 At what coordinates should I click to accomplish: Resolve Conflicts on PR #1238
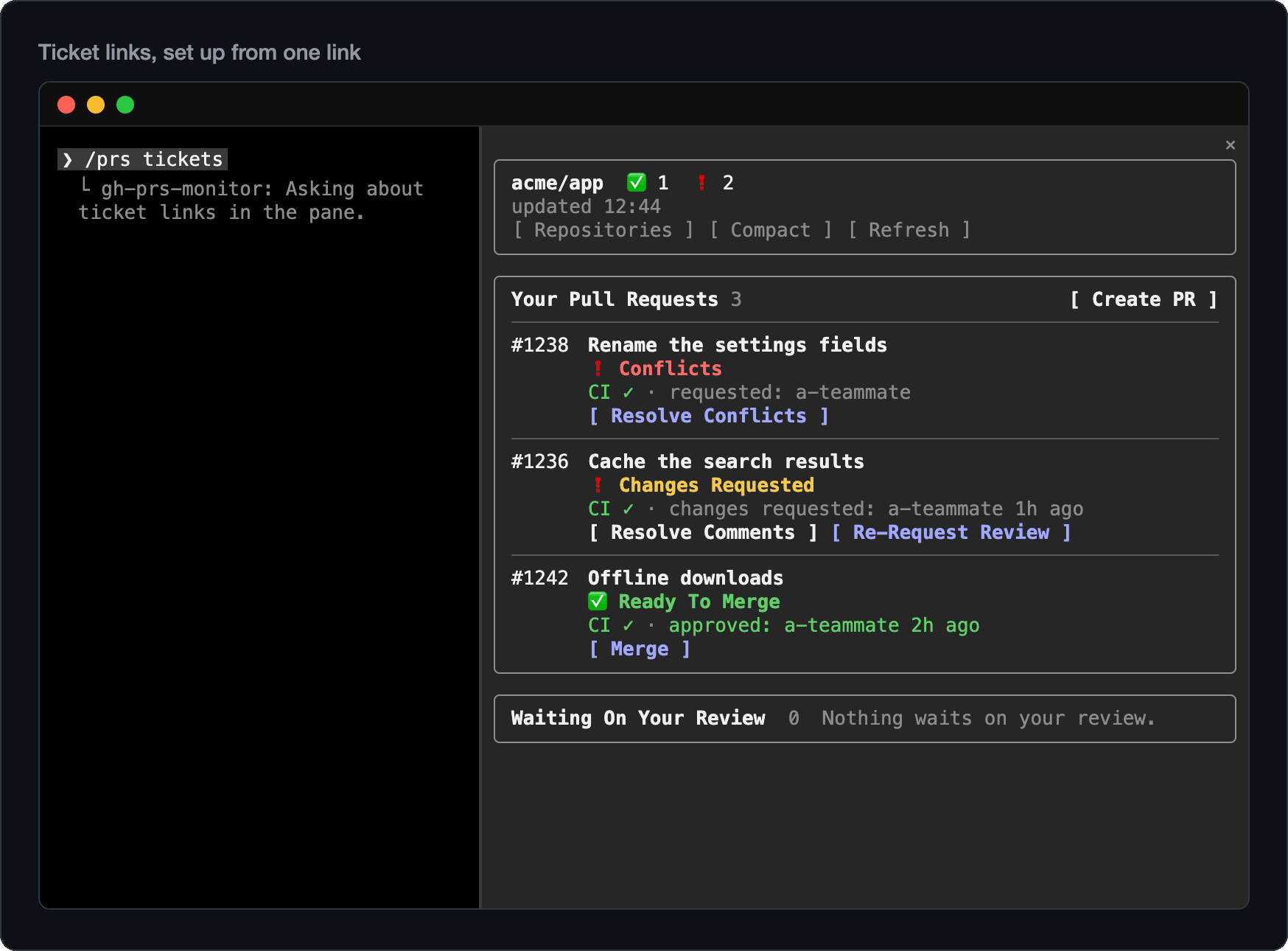[708, 416]
